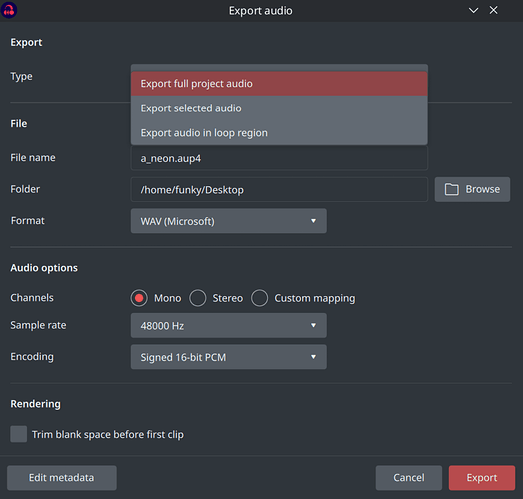Click the red Export button
Viewport: 523px width, 499px height.
click(x=482, y=478)
